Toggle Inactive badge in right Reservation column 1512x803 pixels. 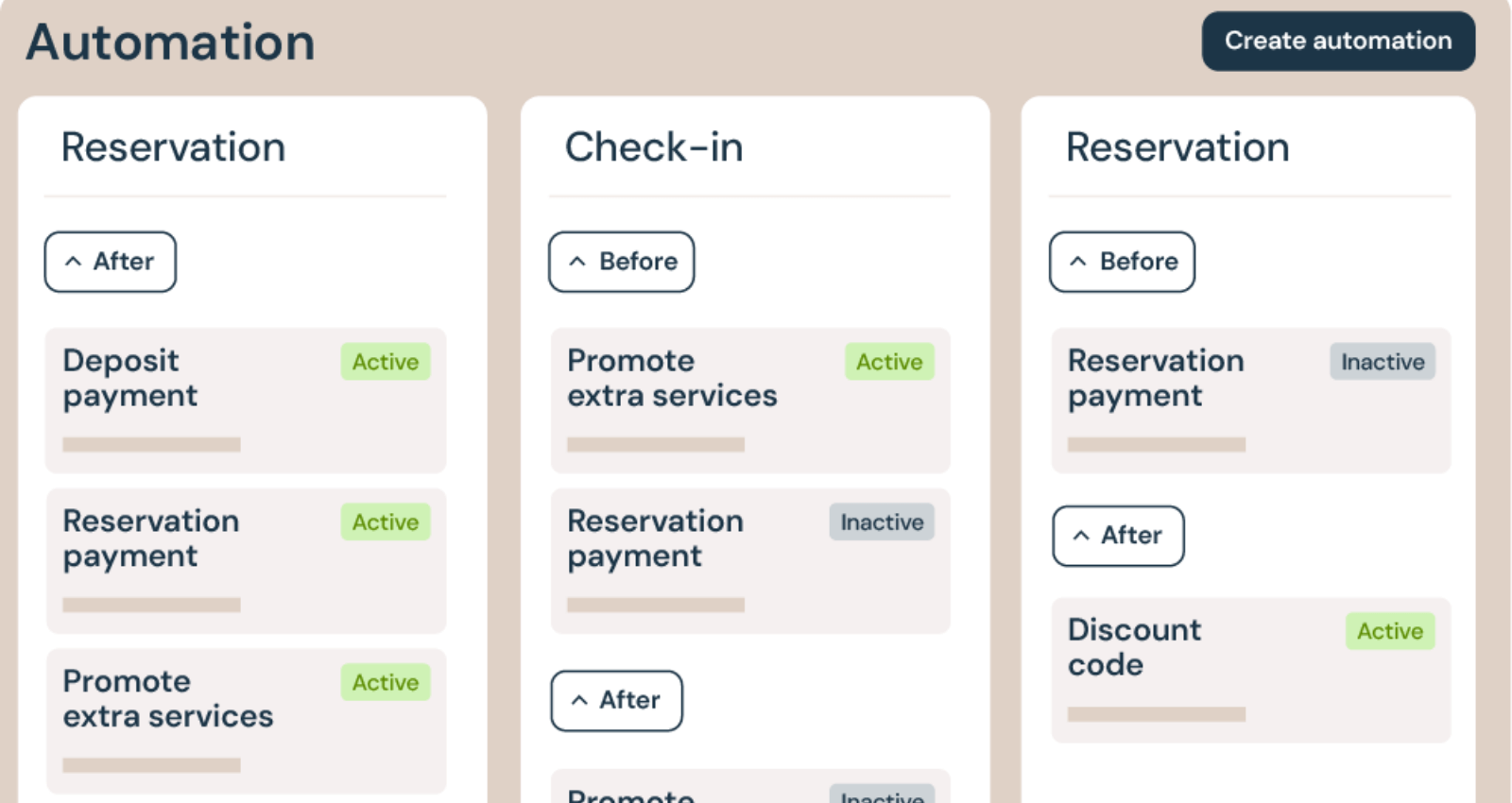pos(1383,362)
